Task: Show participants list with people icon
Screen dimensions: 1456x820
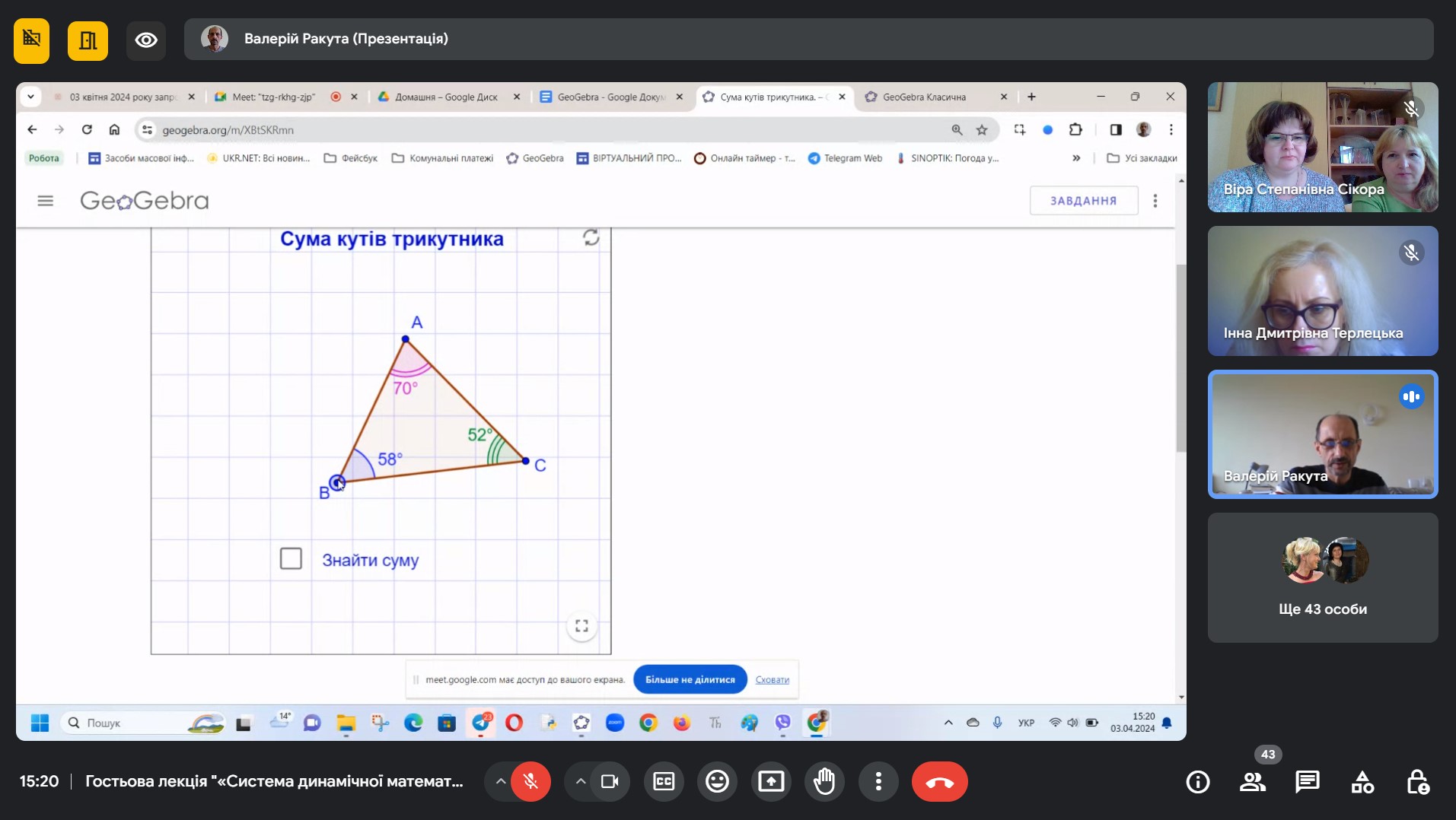Action: pyautogui.click(x=1253, y=781)
